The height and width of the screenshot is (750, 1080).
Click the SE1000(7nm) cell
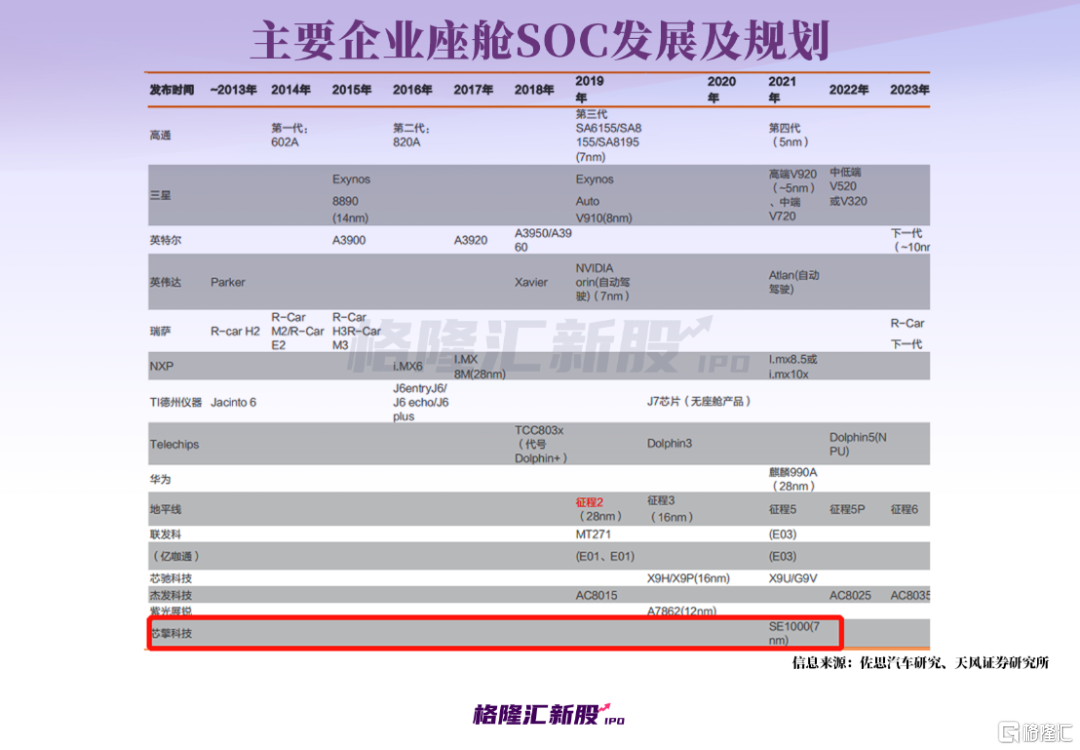coord(794,634)
